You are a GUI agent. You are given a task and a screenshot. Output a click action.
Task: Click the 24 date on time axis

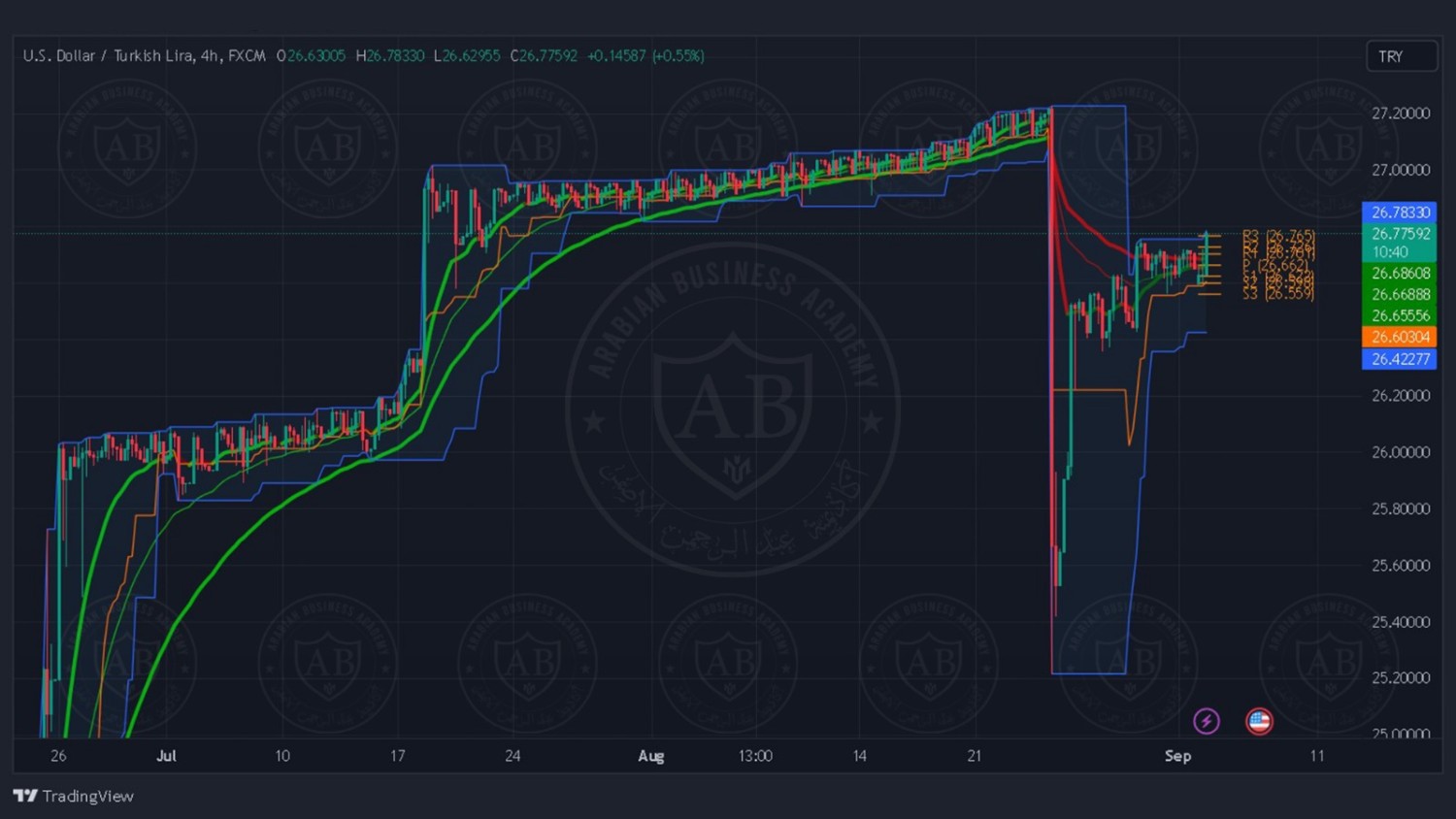click(x=513, y=756)
